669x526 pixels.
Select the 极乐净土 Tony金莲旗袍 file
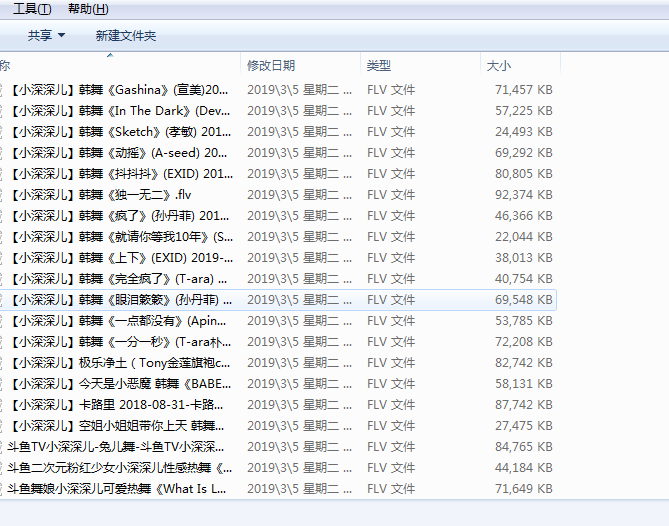click(118, 363)
